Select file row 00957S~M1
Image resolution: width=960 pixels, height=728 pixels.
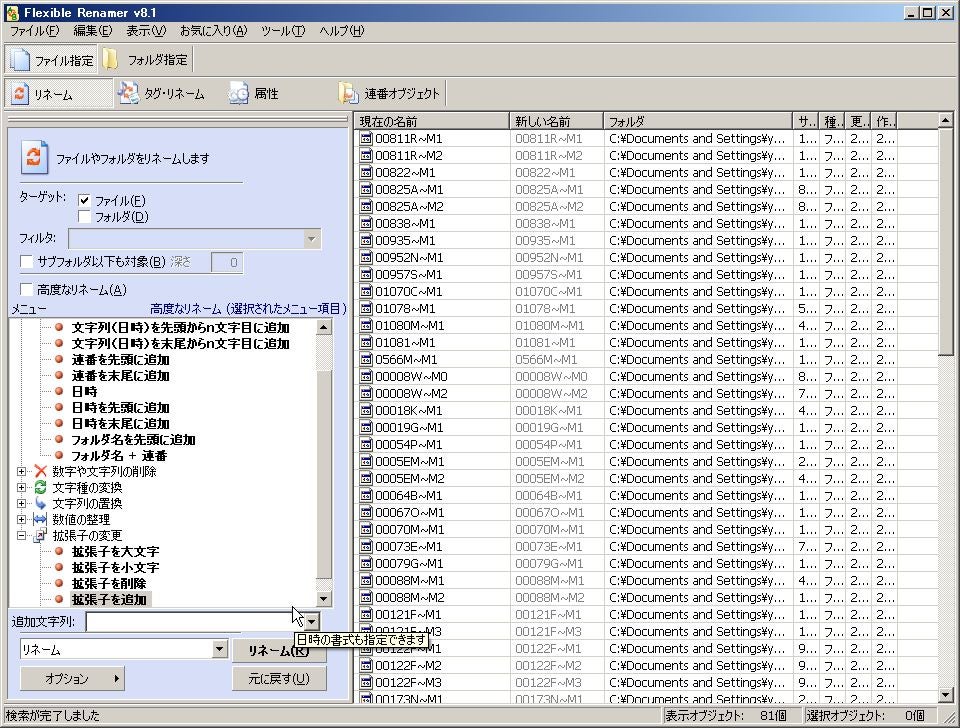646,275
